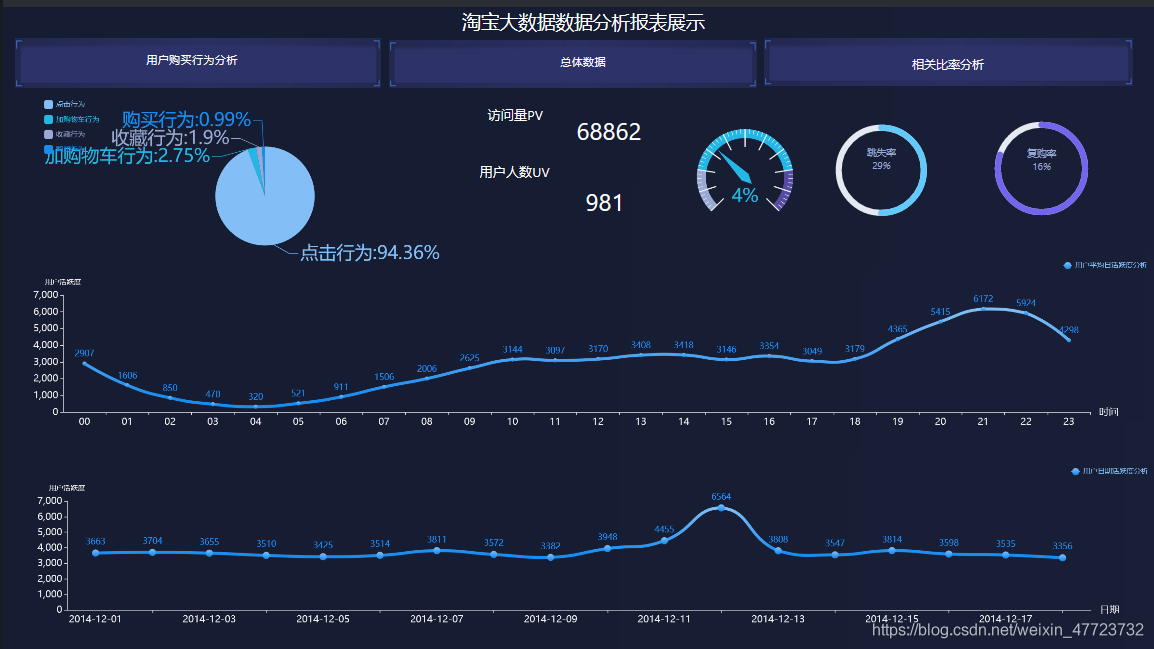This screenshot has height=649, width=1154.
Task: Select the 相关比率分析 panel header
Action: pos(948,63)
